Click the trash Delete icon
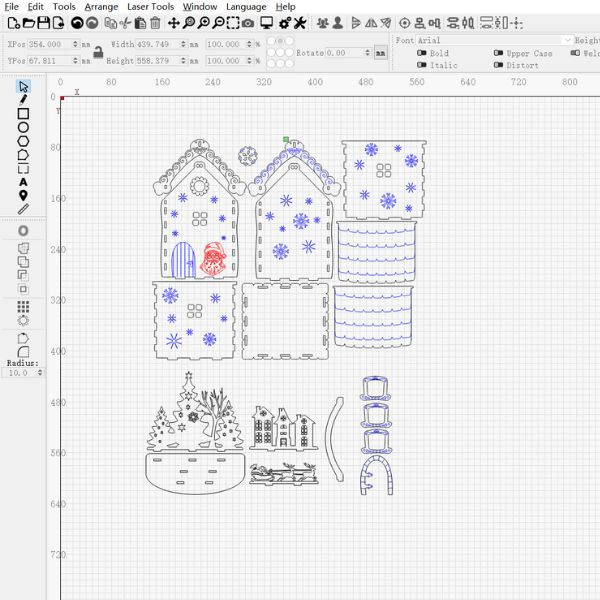This screenshot has height=600, width=600. 155,23
